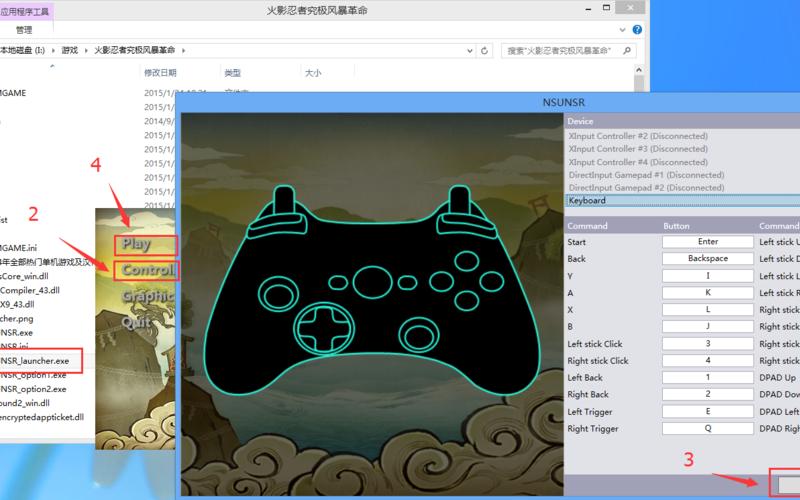Screen dimensions: 800x500
Task: Select XInput Controller #2 device
Action: 637,136
